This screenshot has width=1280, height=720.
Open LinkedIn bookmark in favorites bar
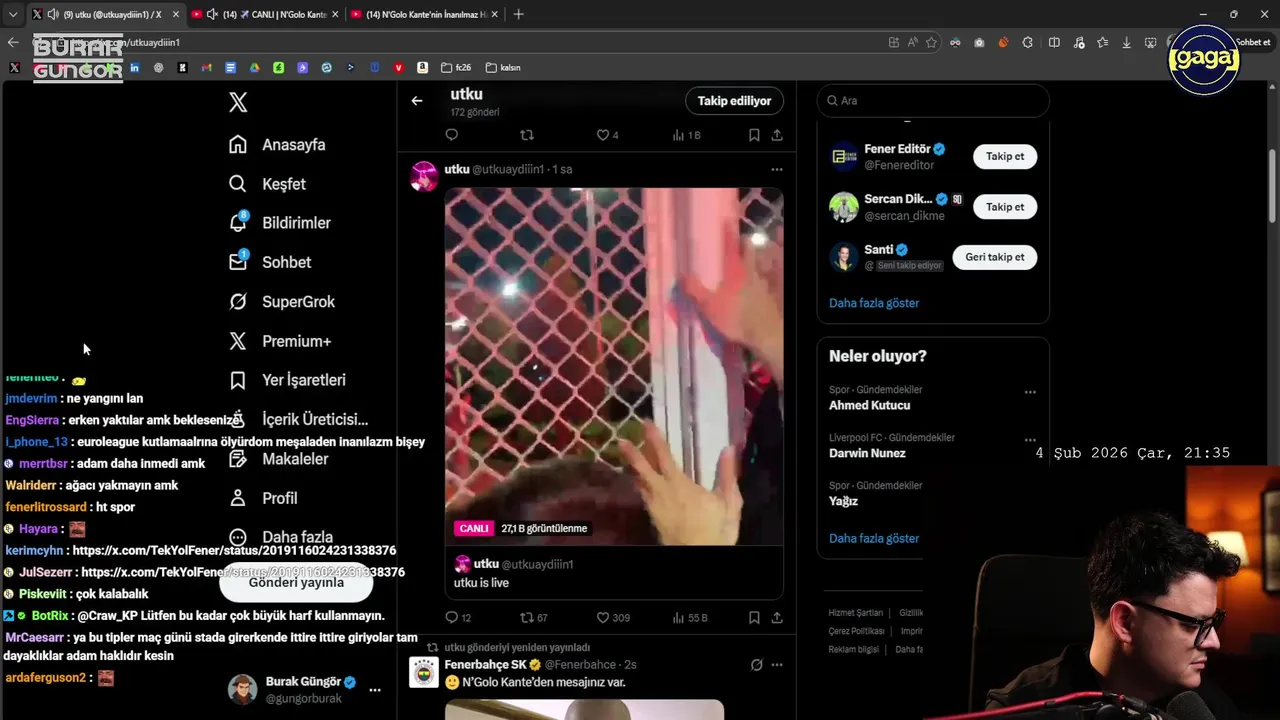click(134, 68)
